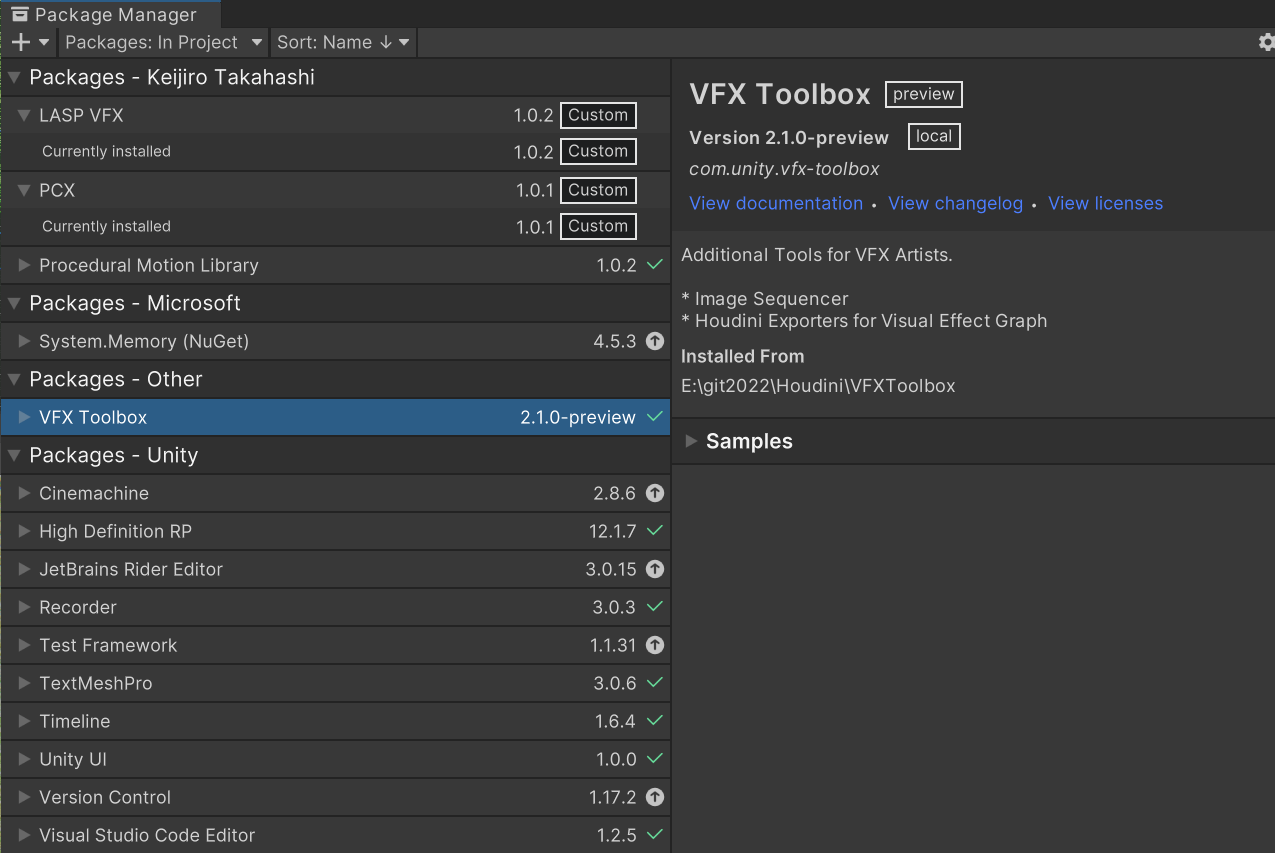This screenshot has height=853, width=1275.
Task: Open the View licenses link
Action: click(x=1105, y=203)
